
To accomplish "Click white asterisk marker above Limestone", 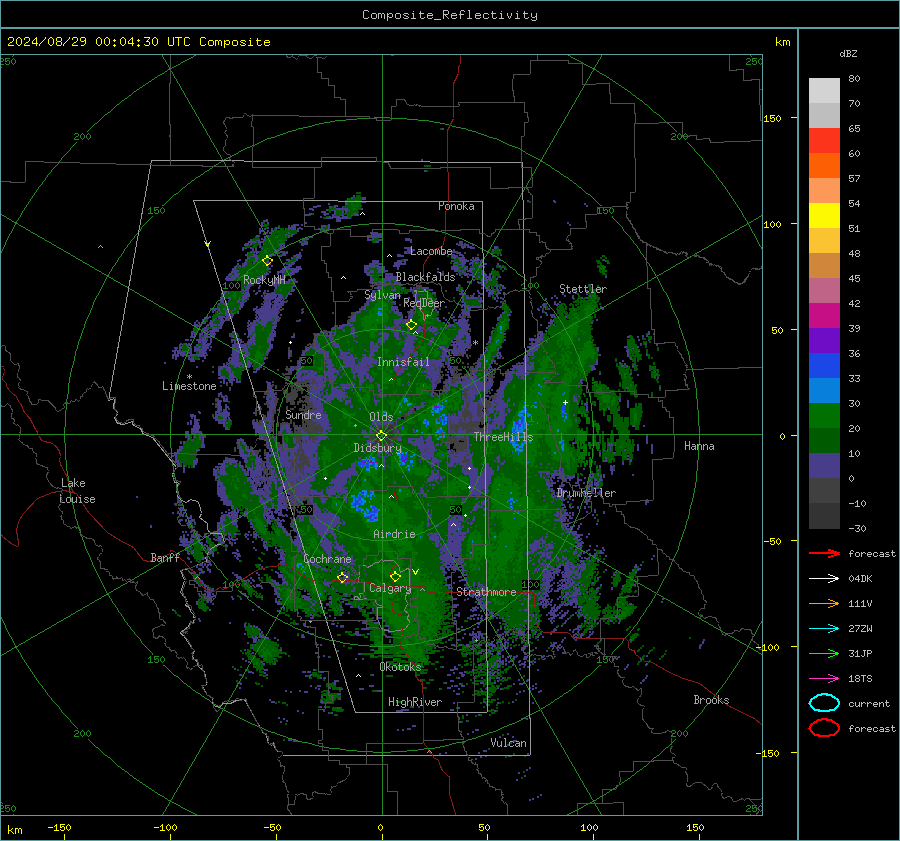I will point(189,377).
